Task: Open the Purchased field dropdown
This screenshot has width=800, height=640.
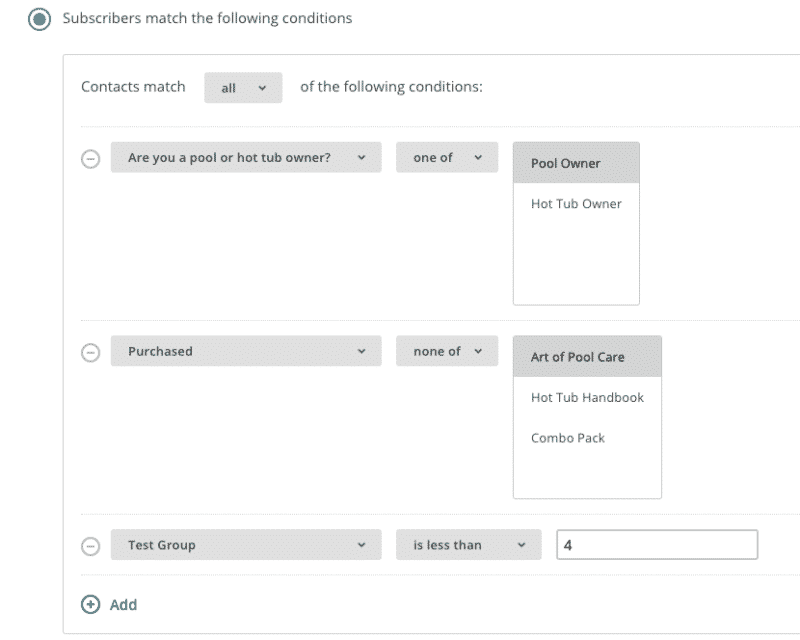Action: [x=247, y=351]
